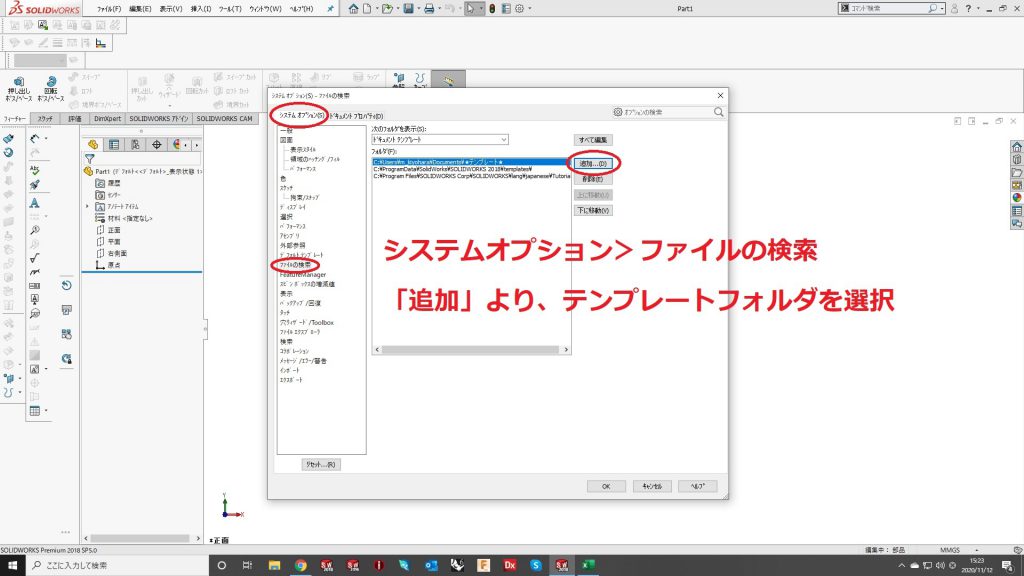Open dropdown arrow beside the Print icon
This screenshot has height=576, width=1024.
click(439, 8)
